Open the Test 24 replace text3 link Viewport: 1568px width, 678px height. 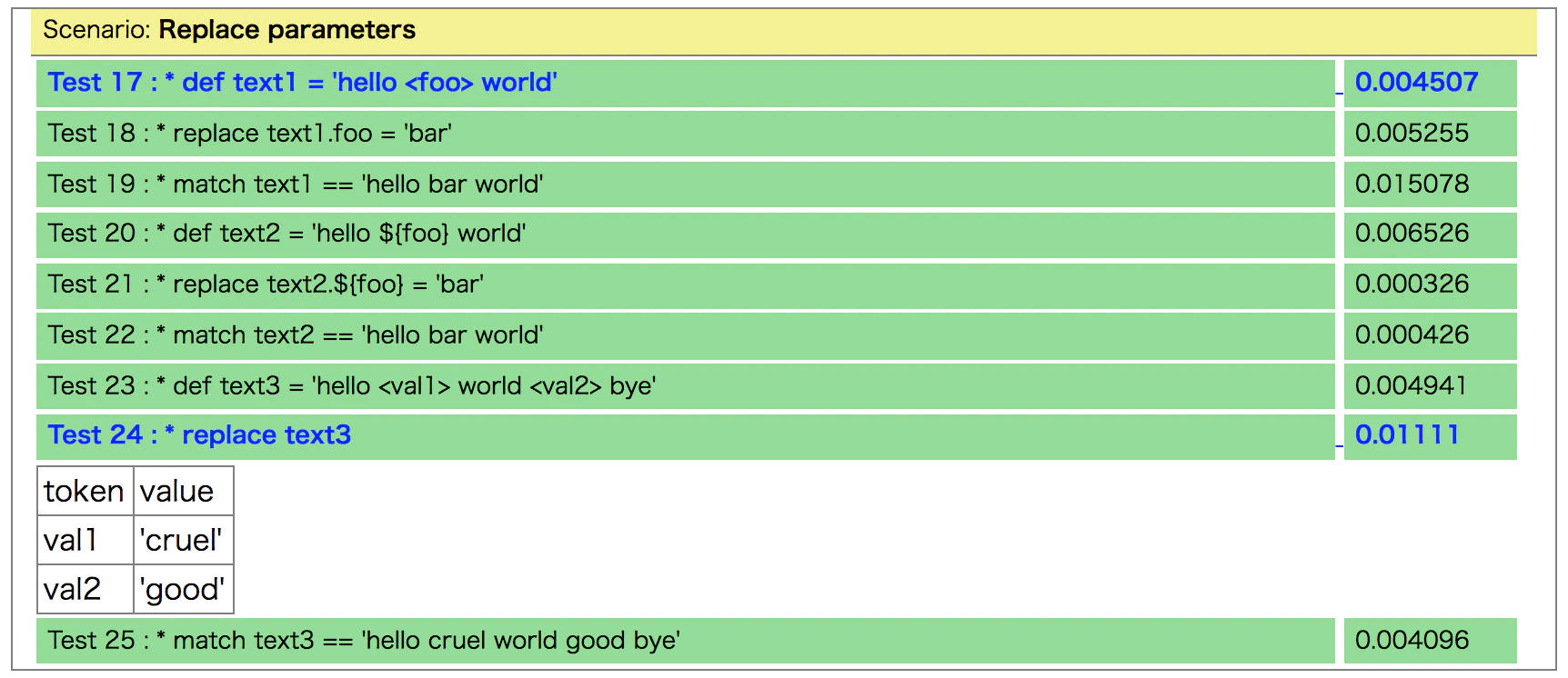point(199,435)
